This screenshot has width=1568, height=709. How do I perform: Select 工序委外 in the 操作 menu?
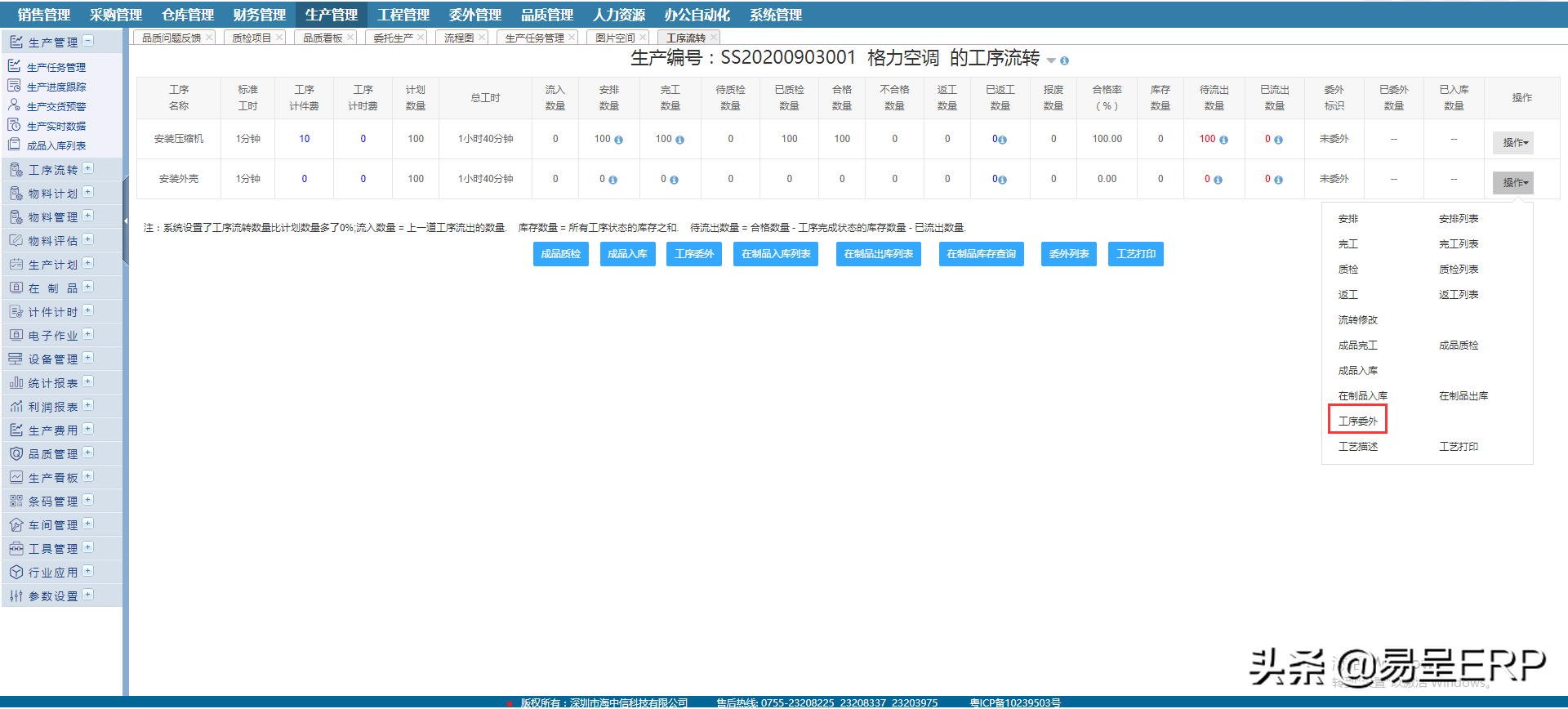tap(1357, 421)
